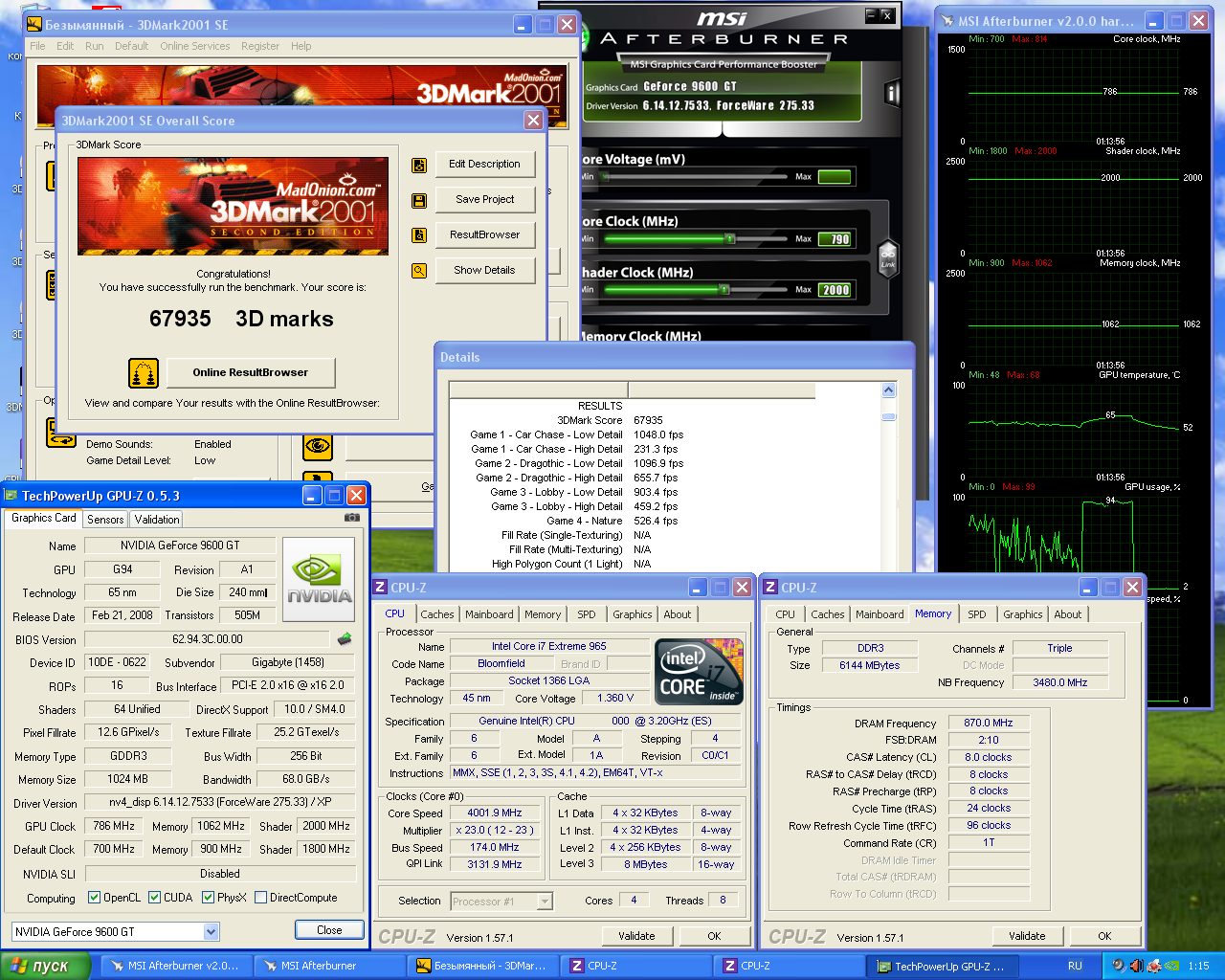Click the MSI Afterburner info button
This screenshot has width=1225, height=980.
tap(892, 93)
